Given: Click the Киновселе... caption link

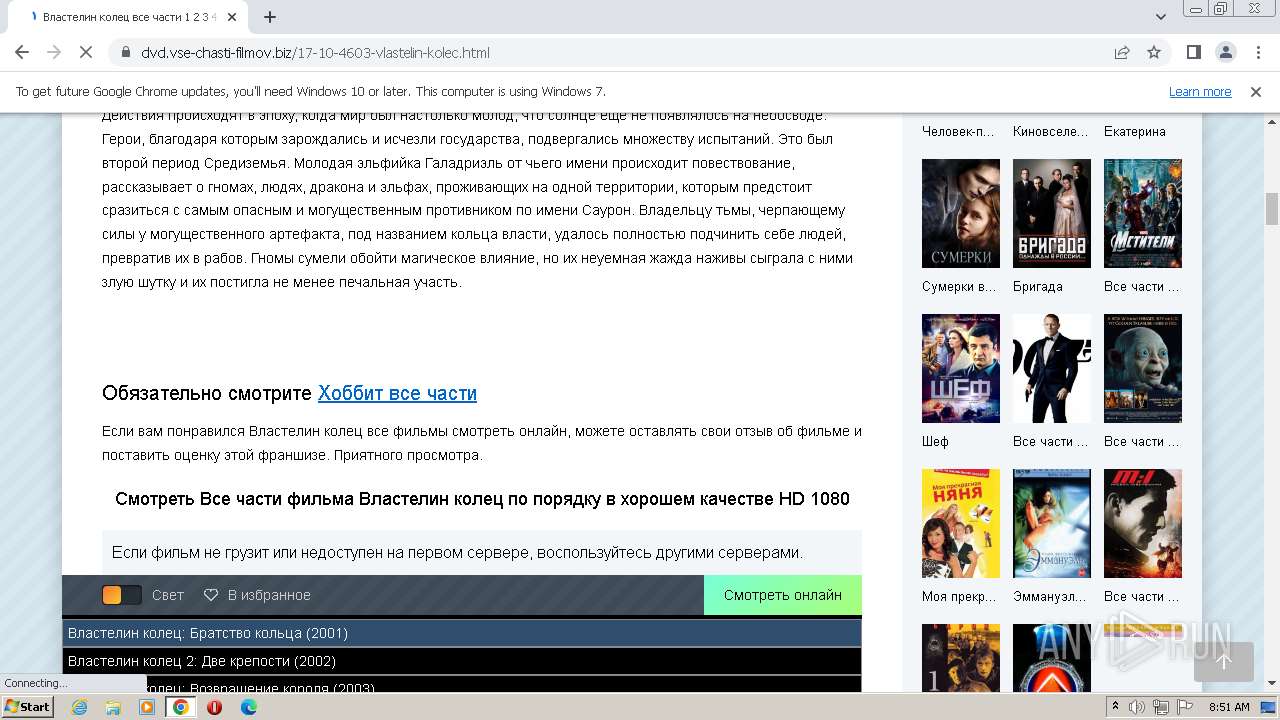Looking at the screenshot, I should click(1051, 131).
